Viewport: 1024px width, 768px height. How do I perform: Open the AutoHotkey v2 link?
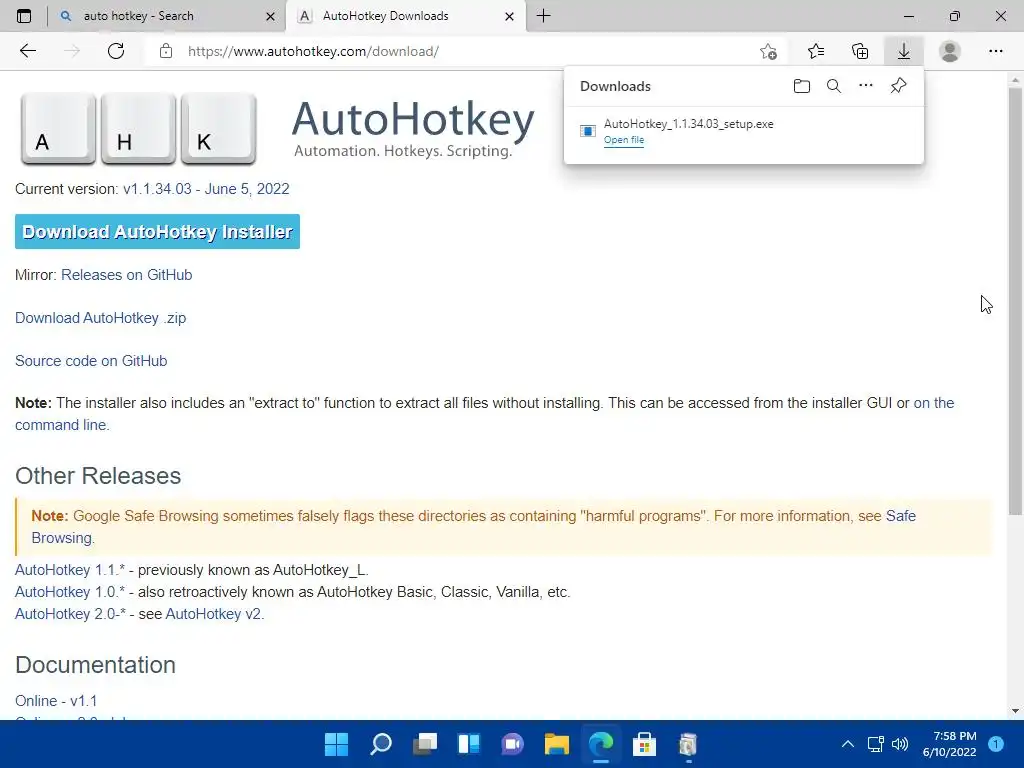click(214, 615)
